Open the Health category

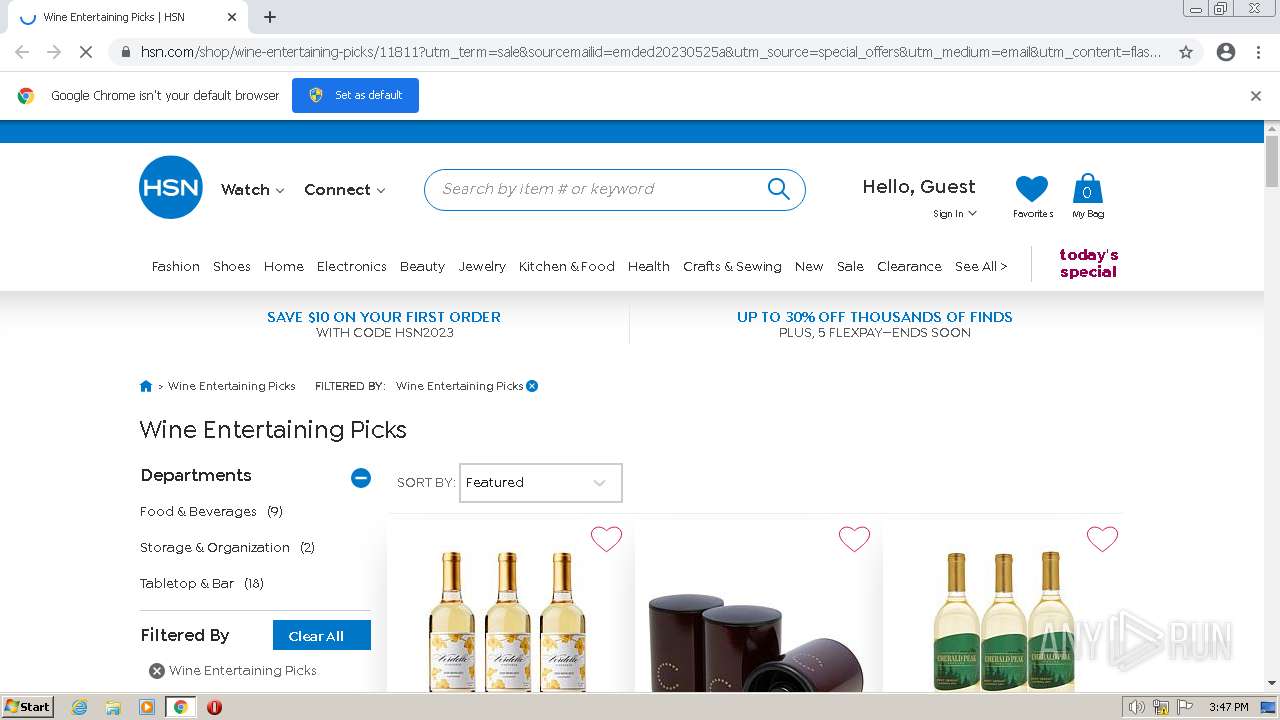coord(649,266)
